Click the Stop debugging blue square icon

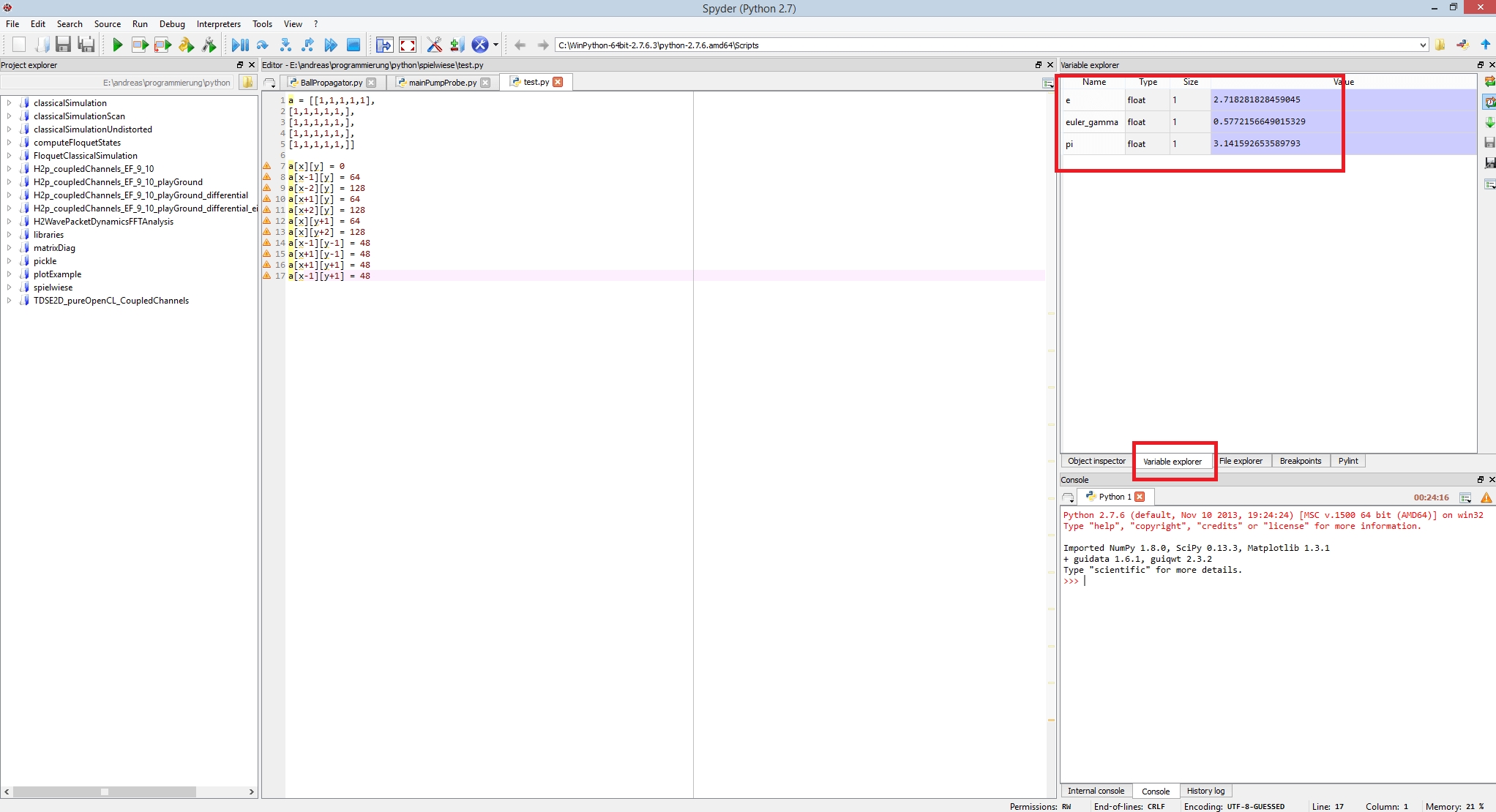click(354, 45)
